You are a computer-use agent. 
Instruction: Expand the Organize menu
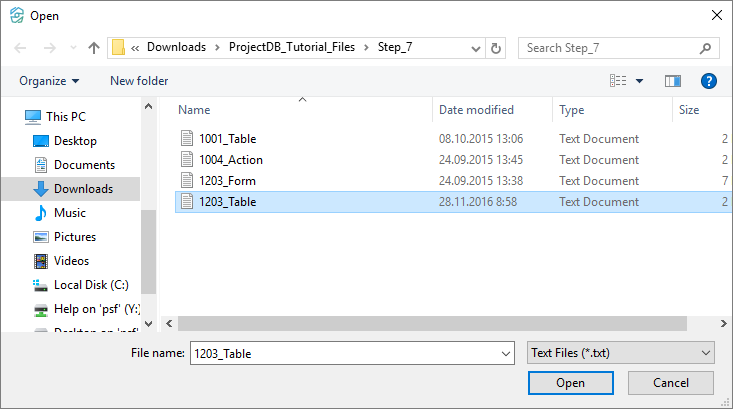49,81
